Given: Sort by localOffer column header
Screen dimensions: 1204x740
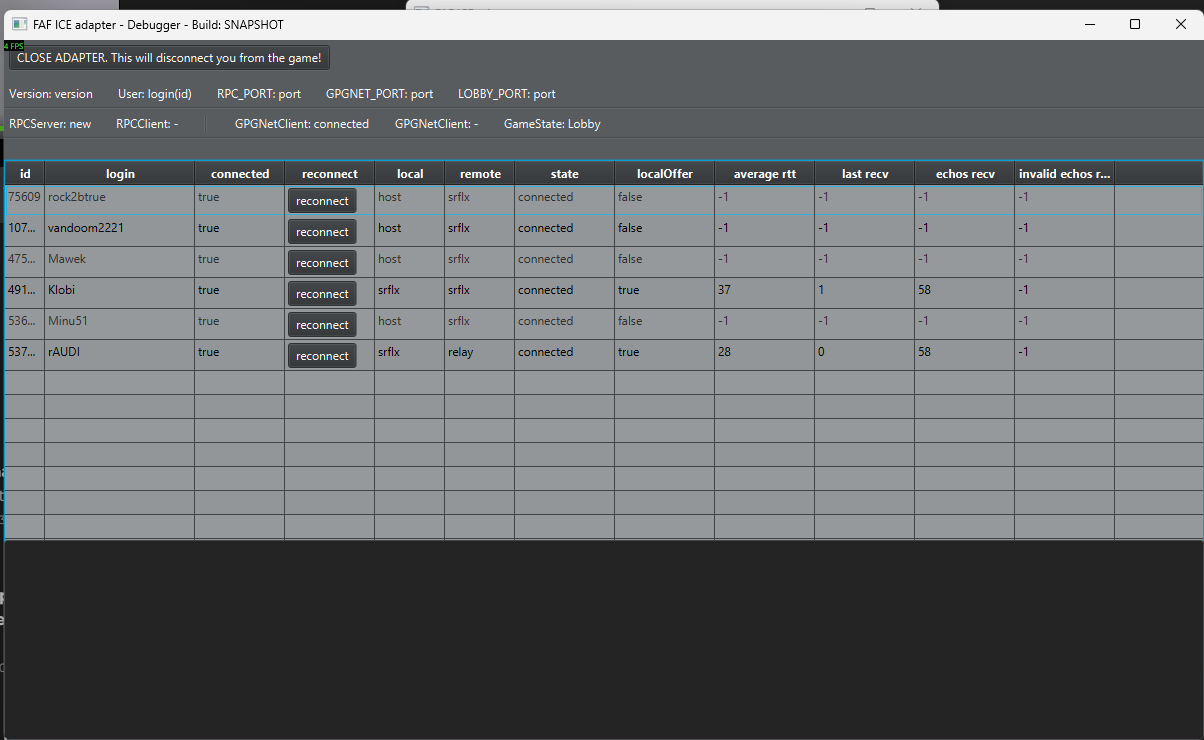Looking at the screenshot, I should pos(665,173).
